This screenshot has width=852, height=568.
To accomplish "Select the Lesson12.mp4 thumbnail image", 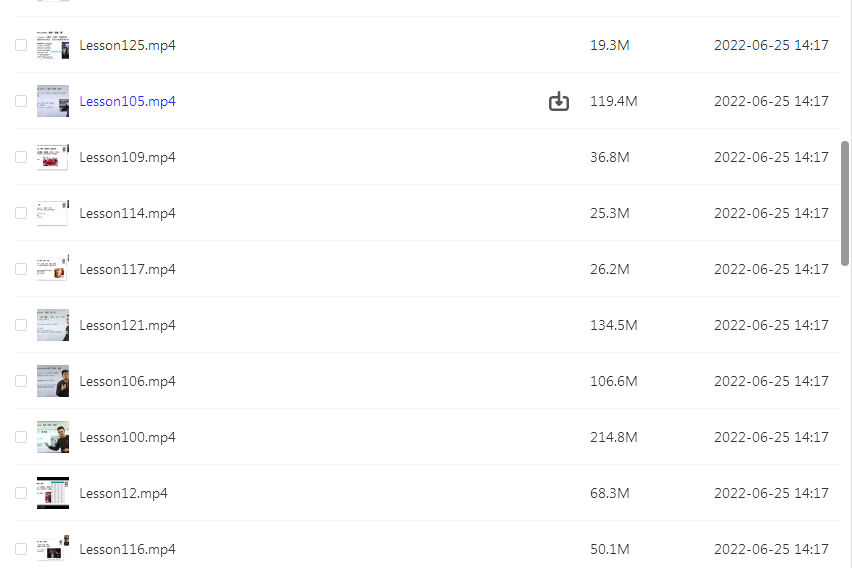I will click(53, 493).
